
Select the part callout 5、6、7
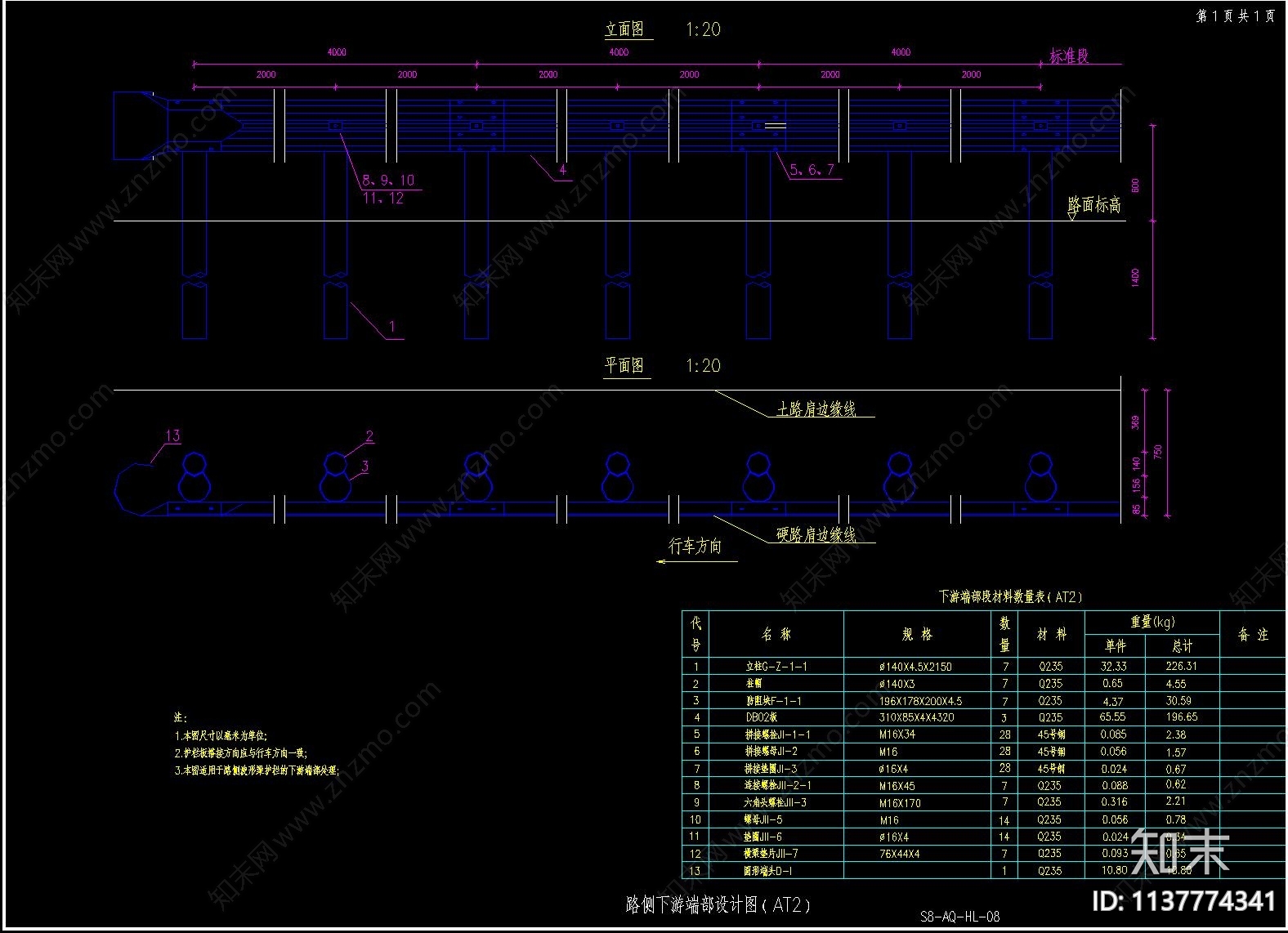click(x=812, y=169)
